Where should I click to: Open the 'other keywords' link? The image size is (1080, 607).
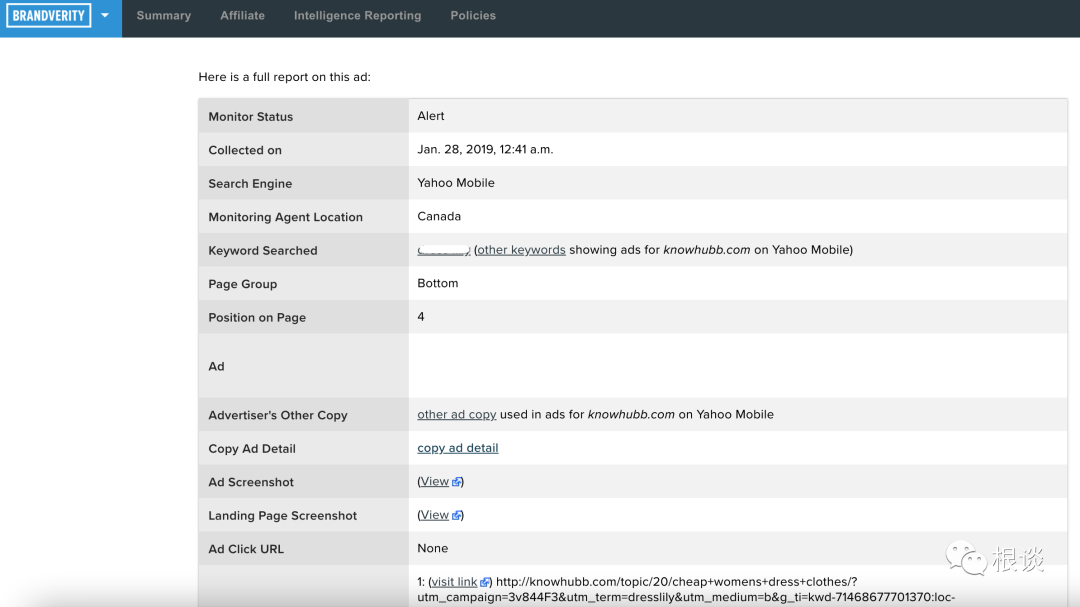tap(521, 250)
